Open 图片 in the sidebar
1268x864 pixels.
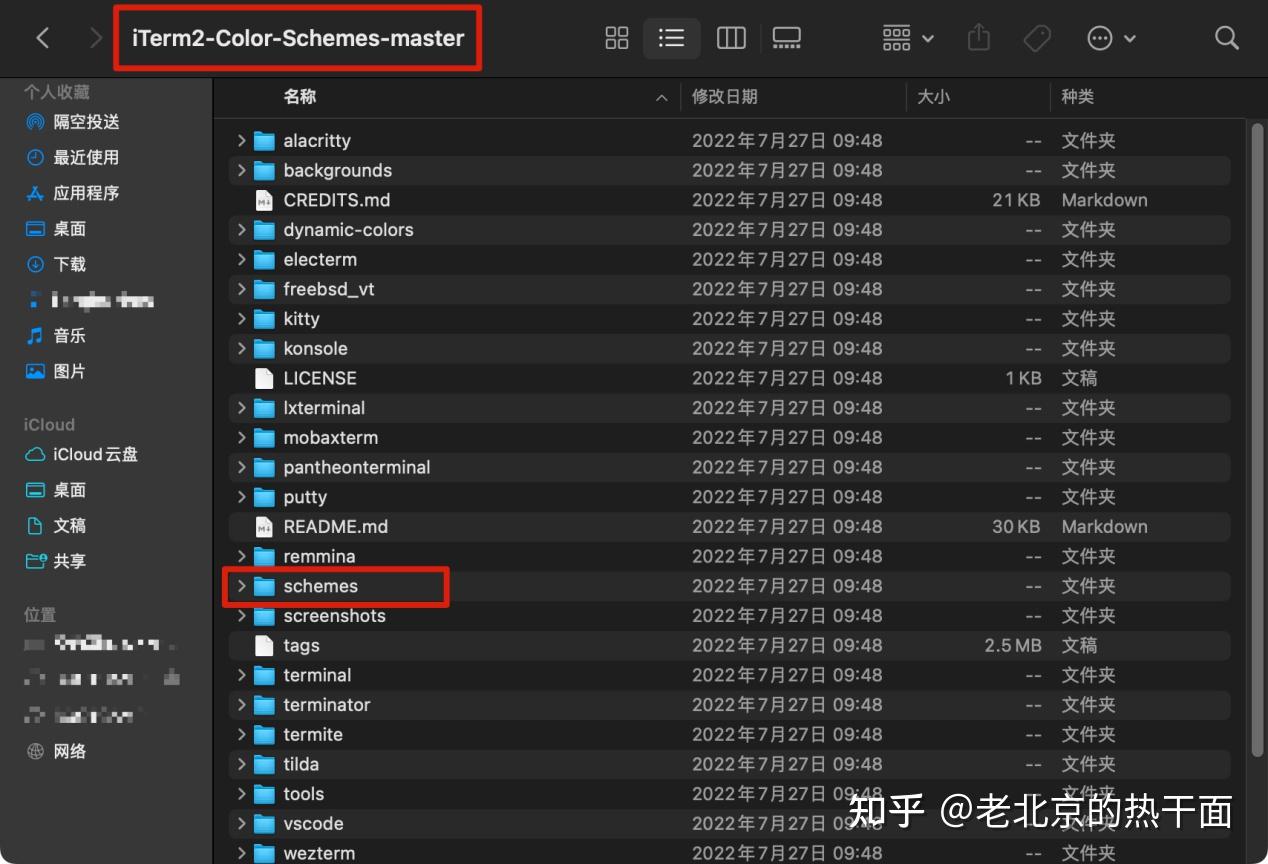click(x=56, y=371)
